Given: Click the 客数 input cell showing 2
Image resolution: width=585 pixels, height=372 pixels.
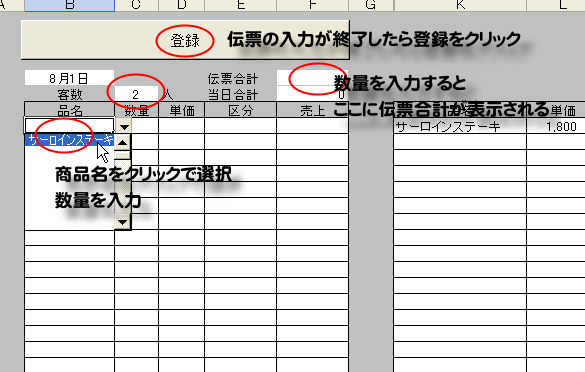Looking at the screenshot, I should [x=136, y=94].
